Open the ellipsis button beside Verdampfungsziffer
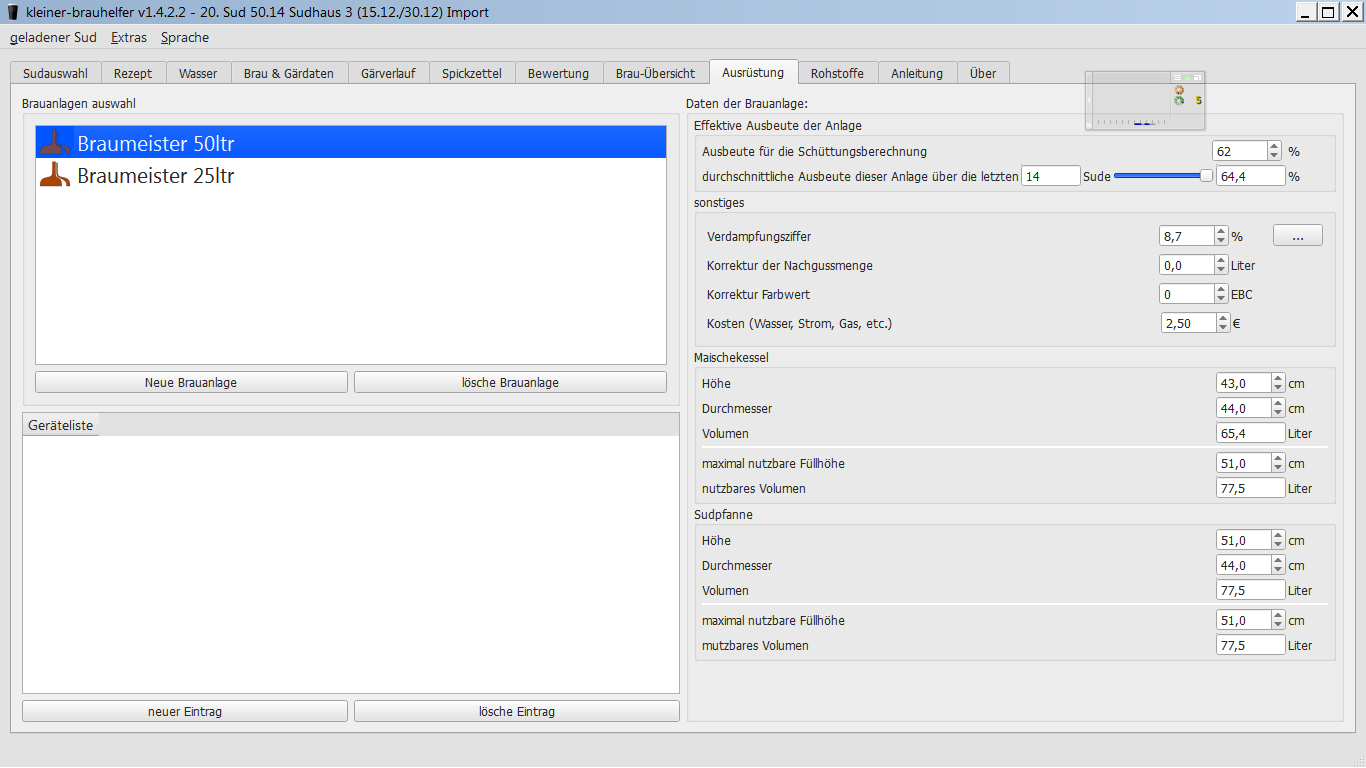 click(x=1297, y=236)
